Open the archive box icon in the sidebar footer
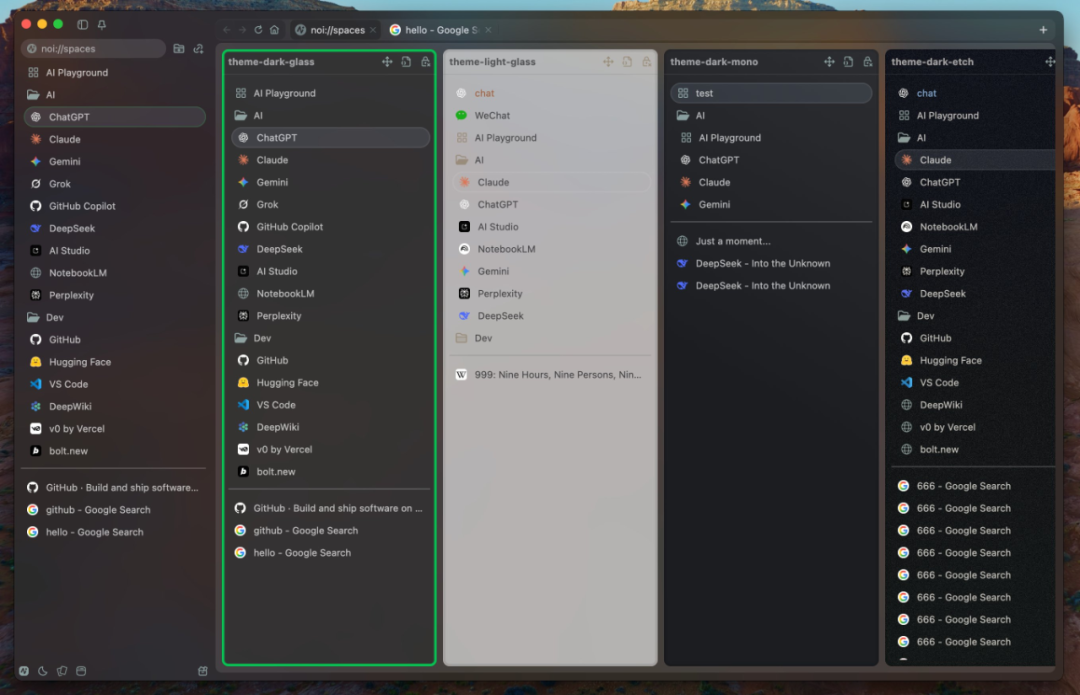Image resolution: width=1080 pixels, height=695 pixels. (81, 671)
